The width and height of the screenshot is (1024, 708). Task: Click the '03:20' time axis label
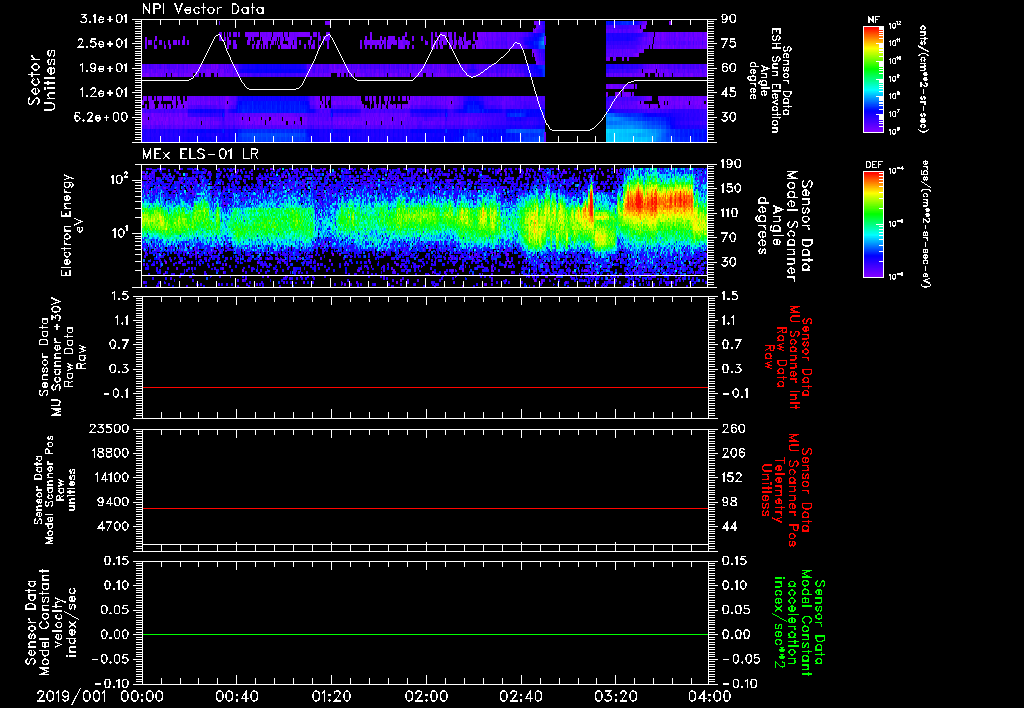click(615, 696)
